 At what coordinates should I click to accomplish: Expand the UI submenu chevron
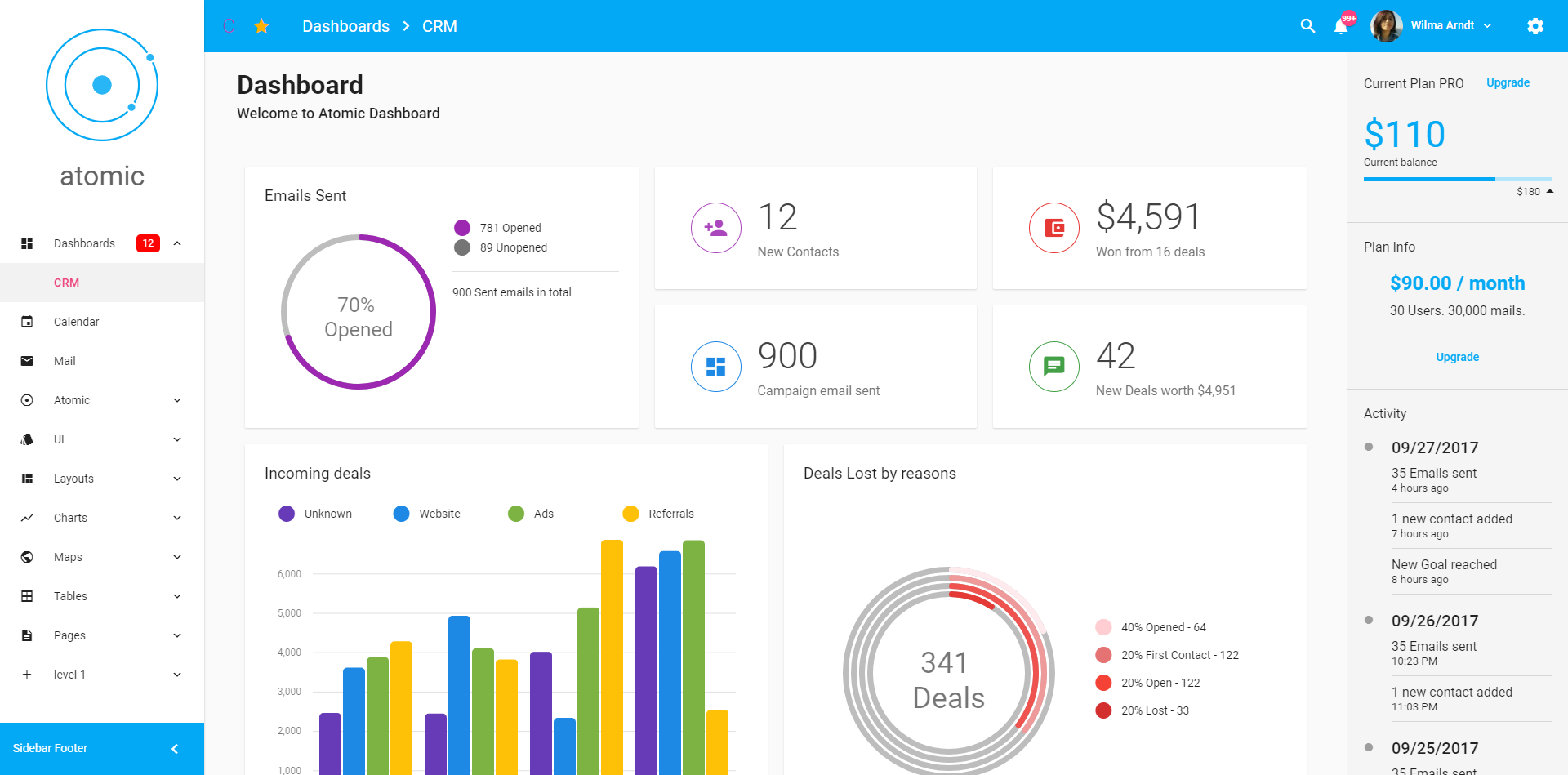point(177,439)
